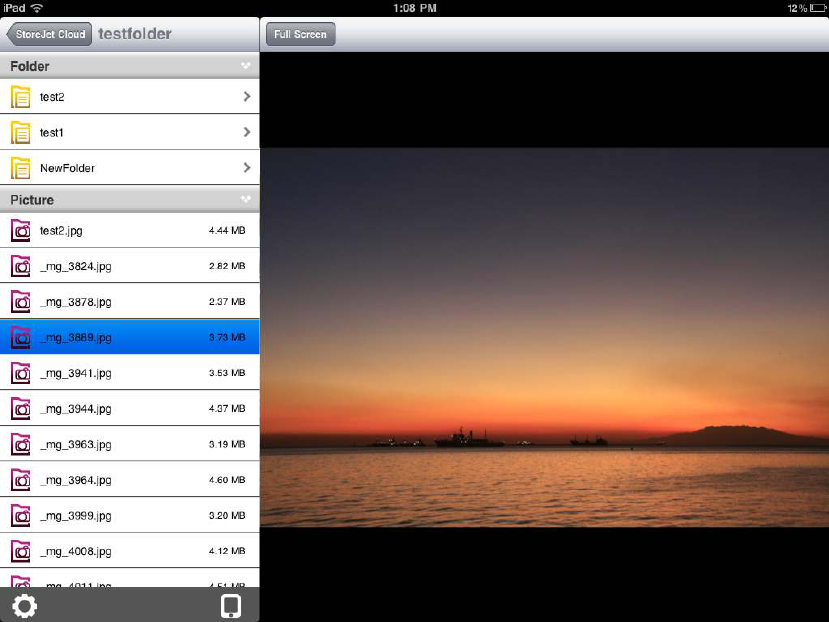Image resolution: width=829 pixels, height=622 pixels.
Task: Click the 4.44 MB file size
Action: 227,230
